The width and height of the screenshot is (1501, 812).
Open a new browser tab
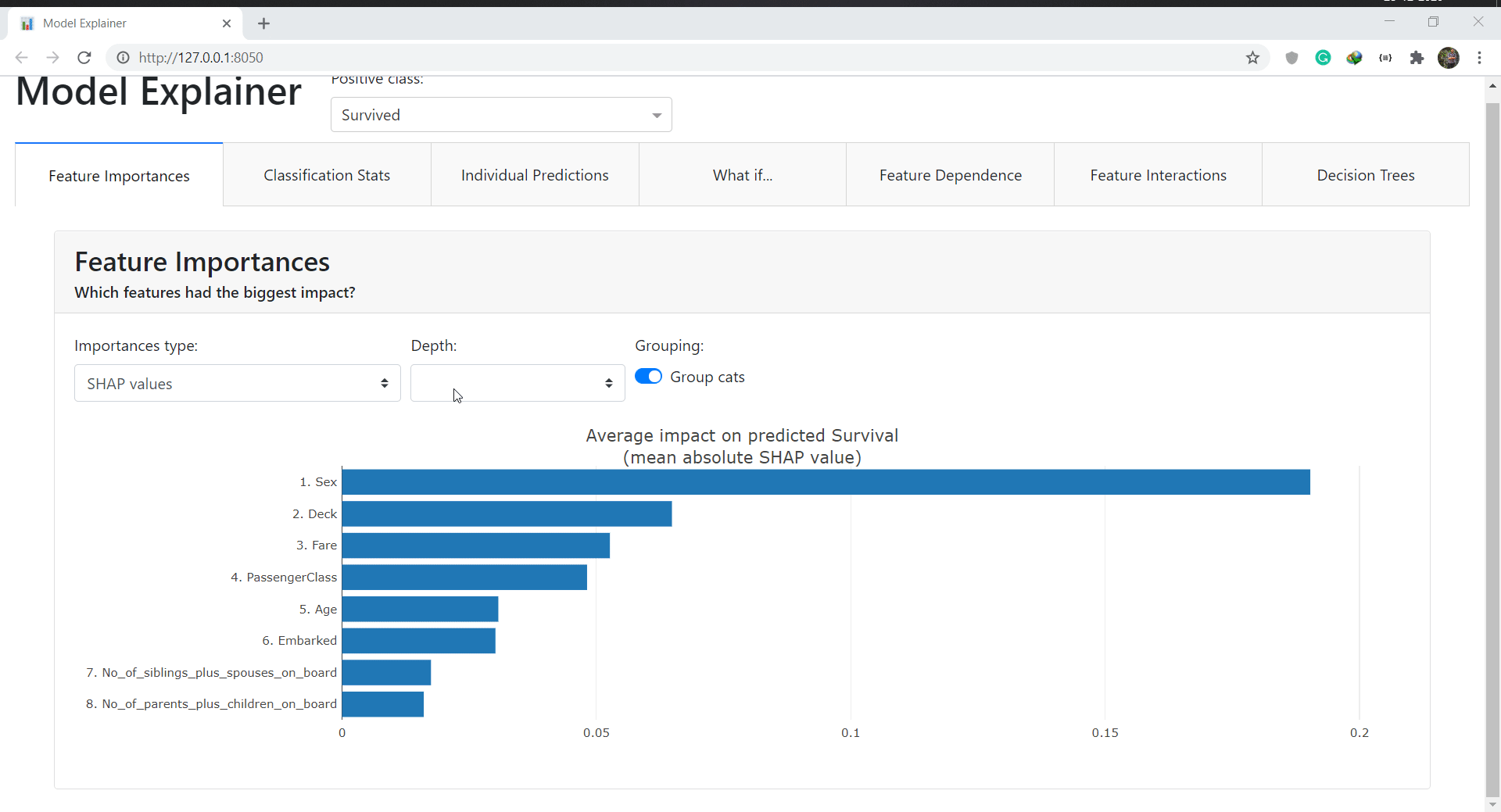tap(263, 23)
